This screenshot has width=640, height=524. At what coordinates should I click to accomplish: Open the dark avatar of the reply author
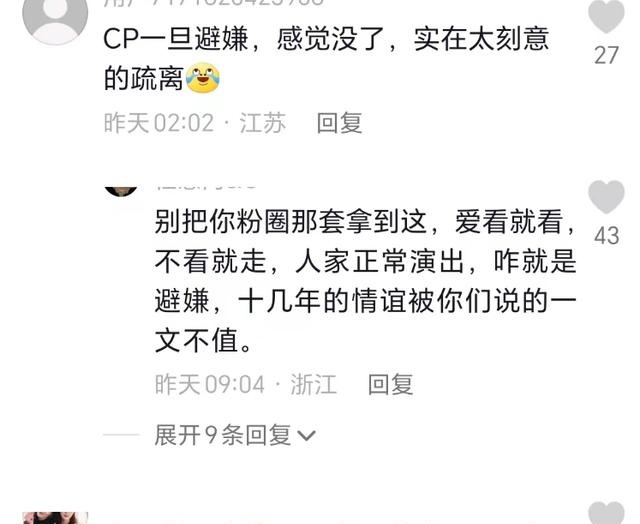[x=121, y=191]
